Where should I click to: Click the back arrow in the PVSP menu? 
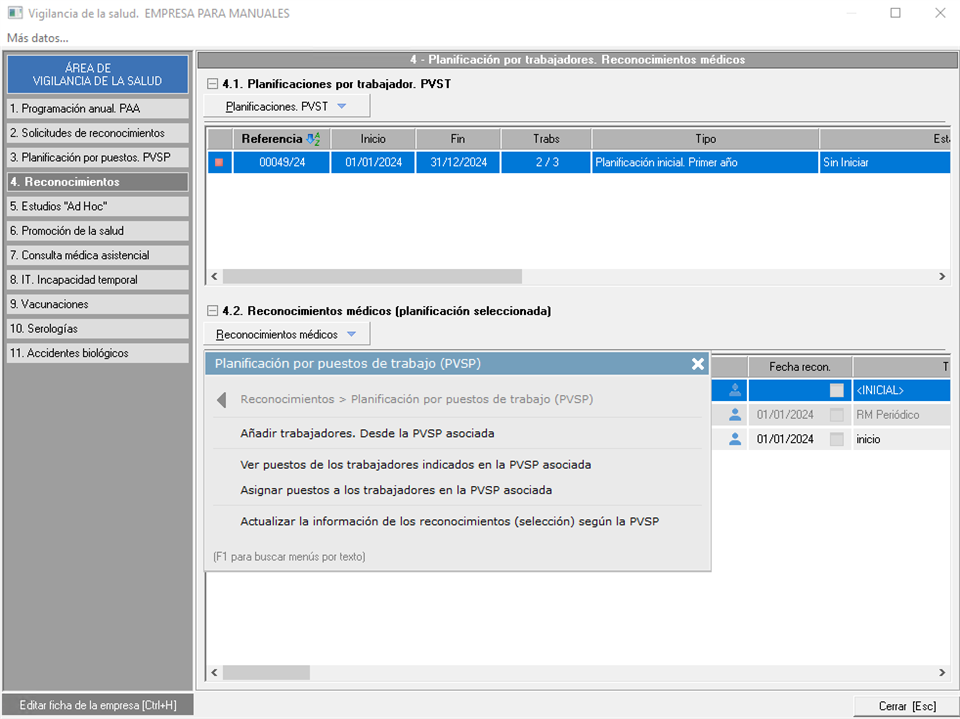coord(222,400)
